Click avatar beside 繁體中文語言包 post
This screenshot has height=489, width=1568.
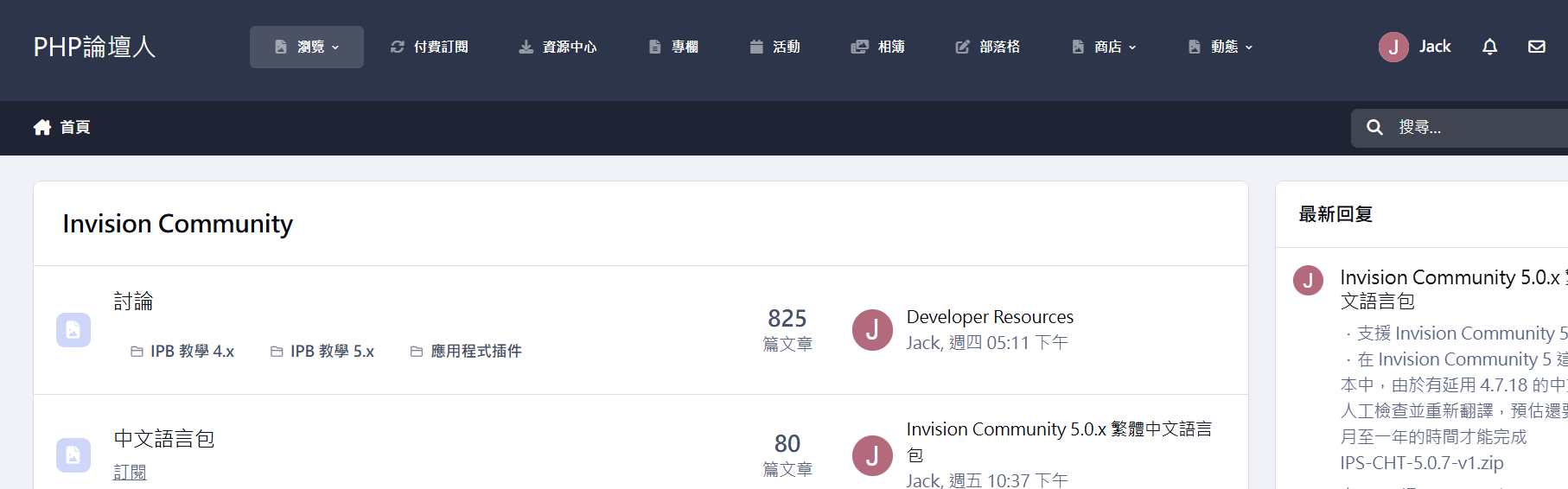872,455
